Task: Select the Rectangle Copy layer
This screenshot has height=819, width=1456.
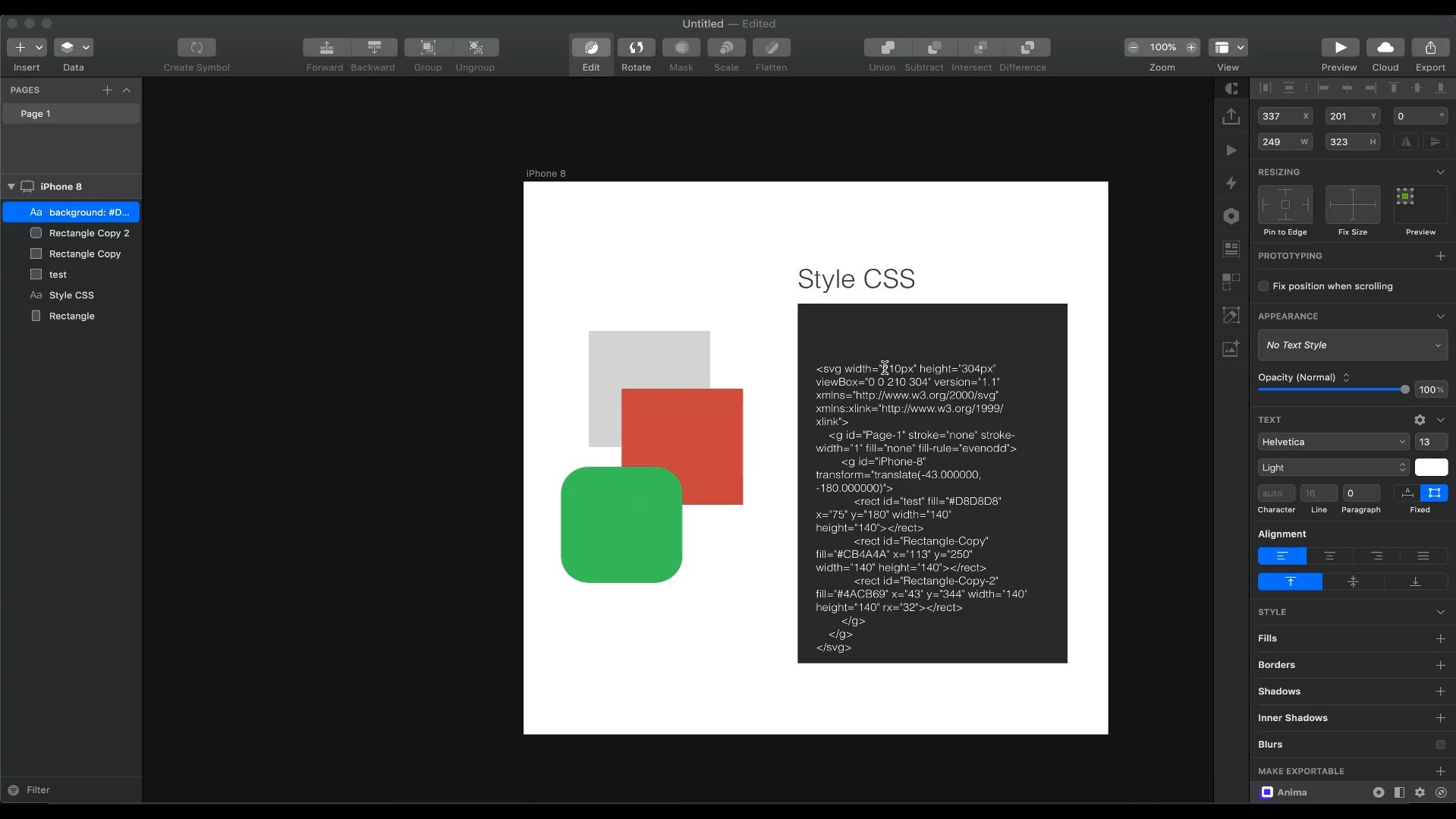Action: [x=71, y=254]
